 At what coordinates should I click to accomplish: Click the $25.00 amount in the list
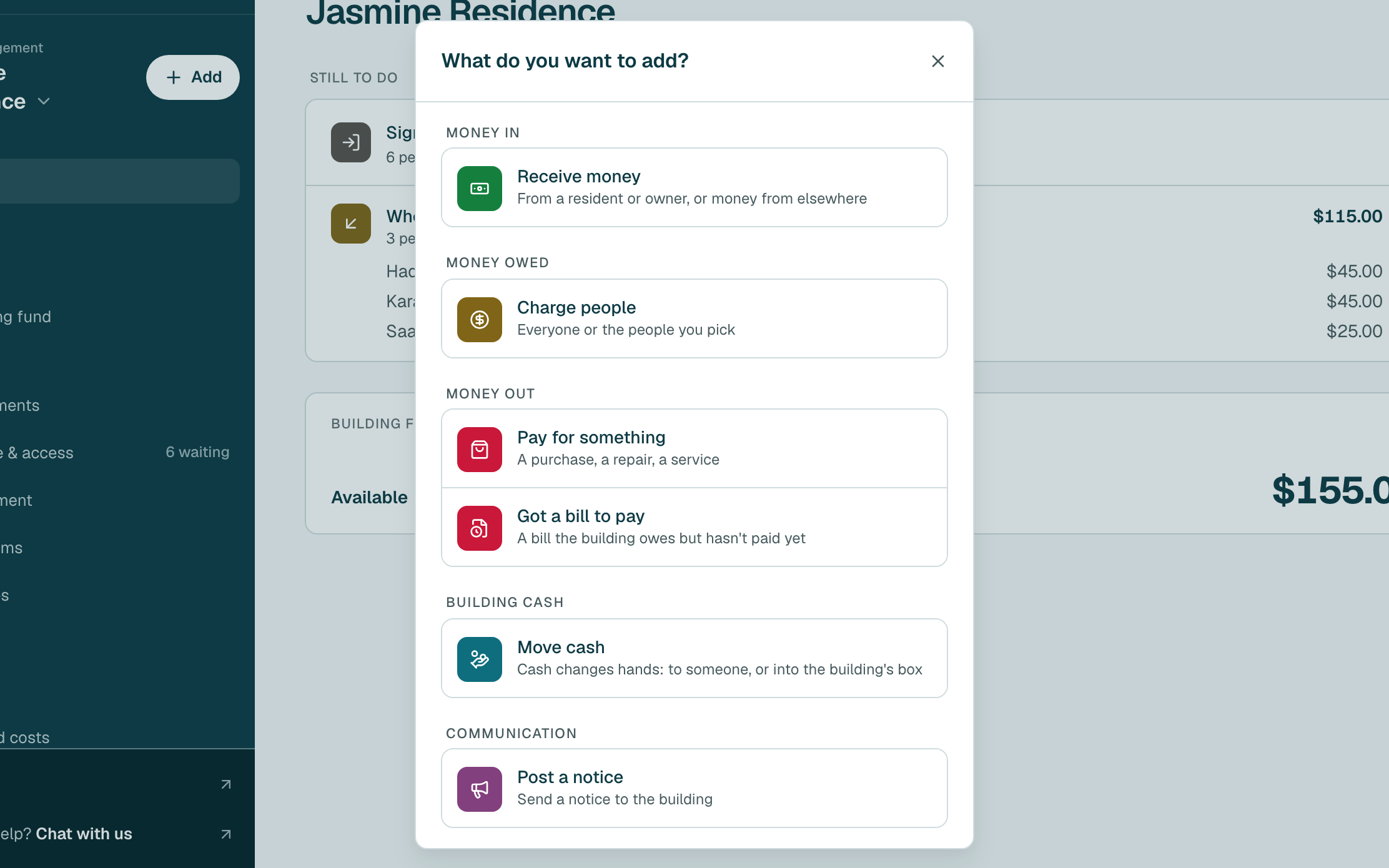[x=1354, y=331]
